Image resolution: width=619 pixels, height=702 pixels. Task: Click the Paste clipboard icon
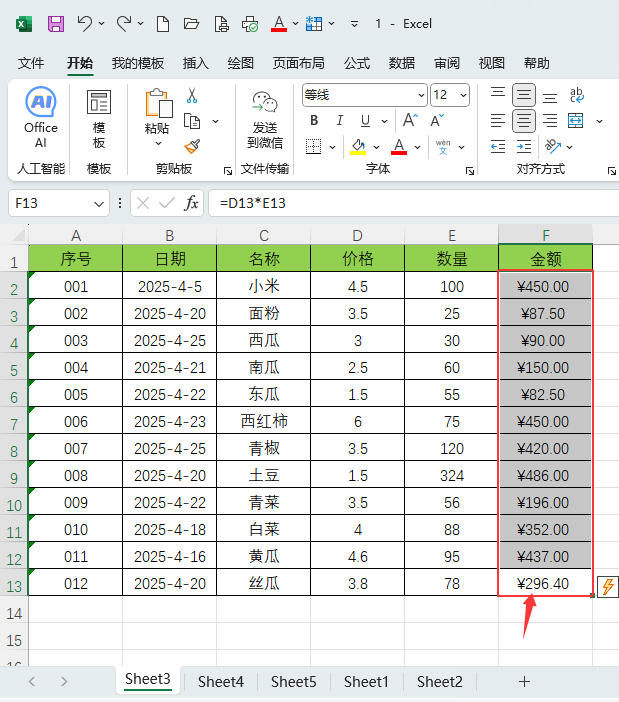tap(158, 103)
